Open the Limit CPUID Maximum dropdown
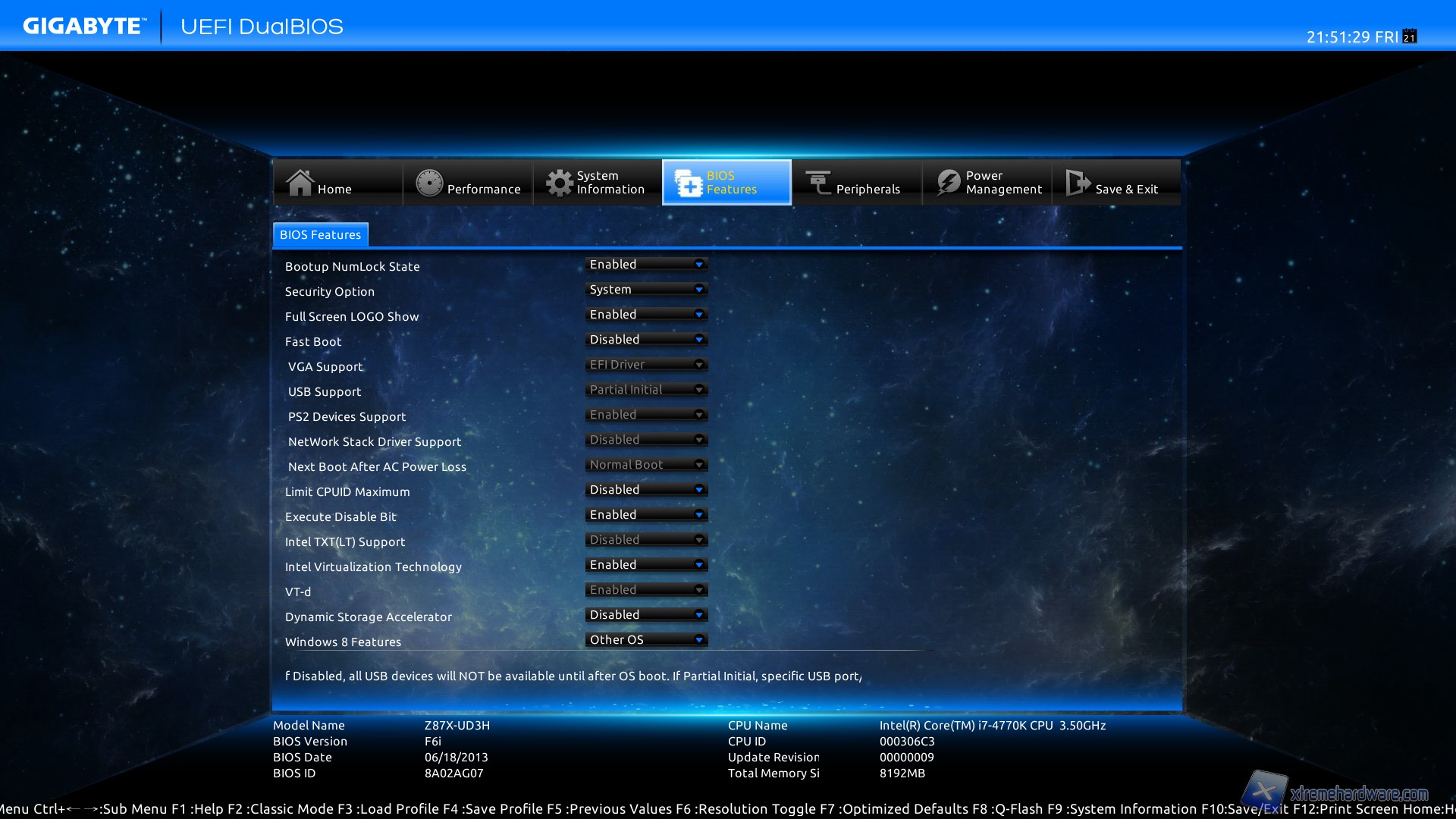Viewport: 1456px width, 819px height. point(647,490)
